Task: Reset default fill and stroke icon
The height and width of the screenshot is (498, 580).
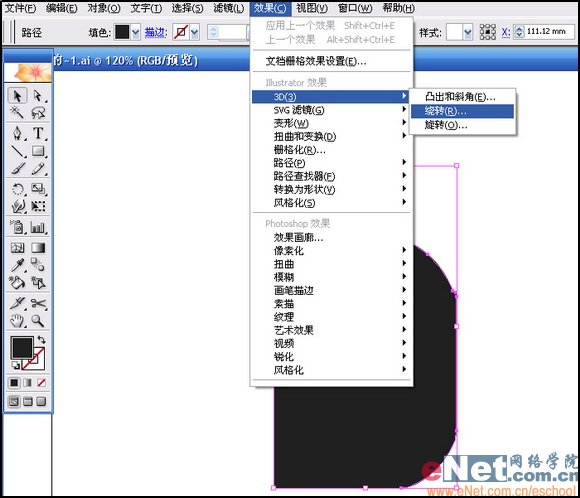Action: click(16, 366)
